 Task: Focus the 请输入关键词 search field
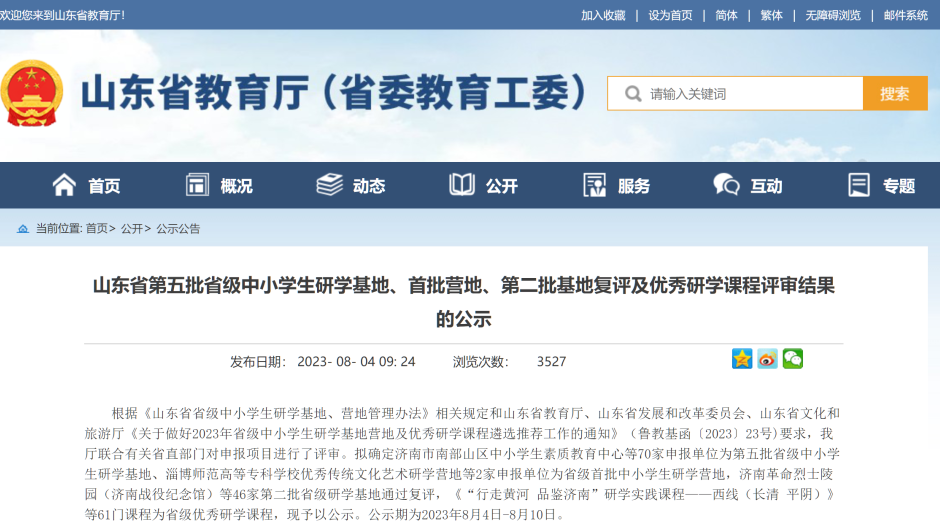click(x=735, y=94)
